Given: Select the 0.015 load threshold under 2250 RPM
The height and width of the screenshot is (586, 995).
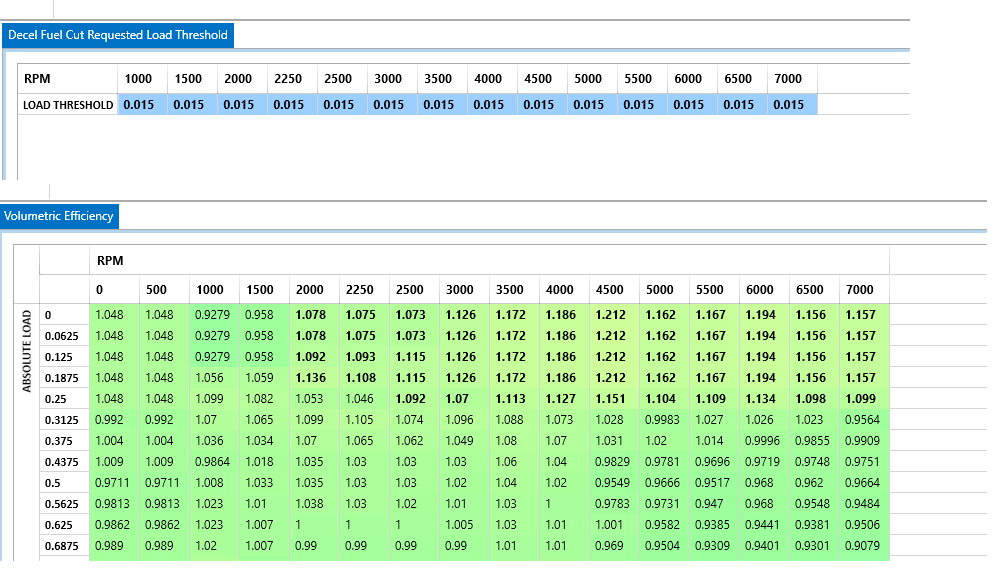Looking at the screenshot, I should (293, 105).
